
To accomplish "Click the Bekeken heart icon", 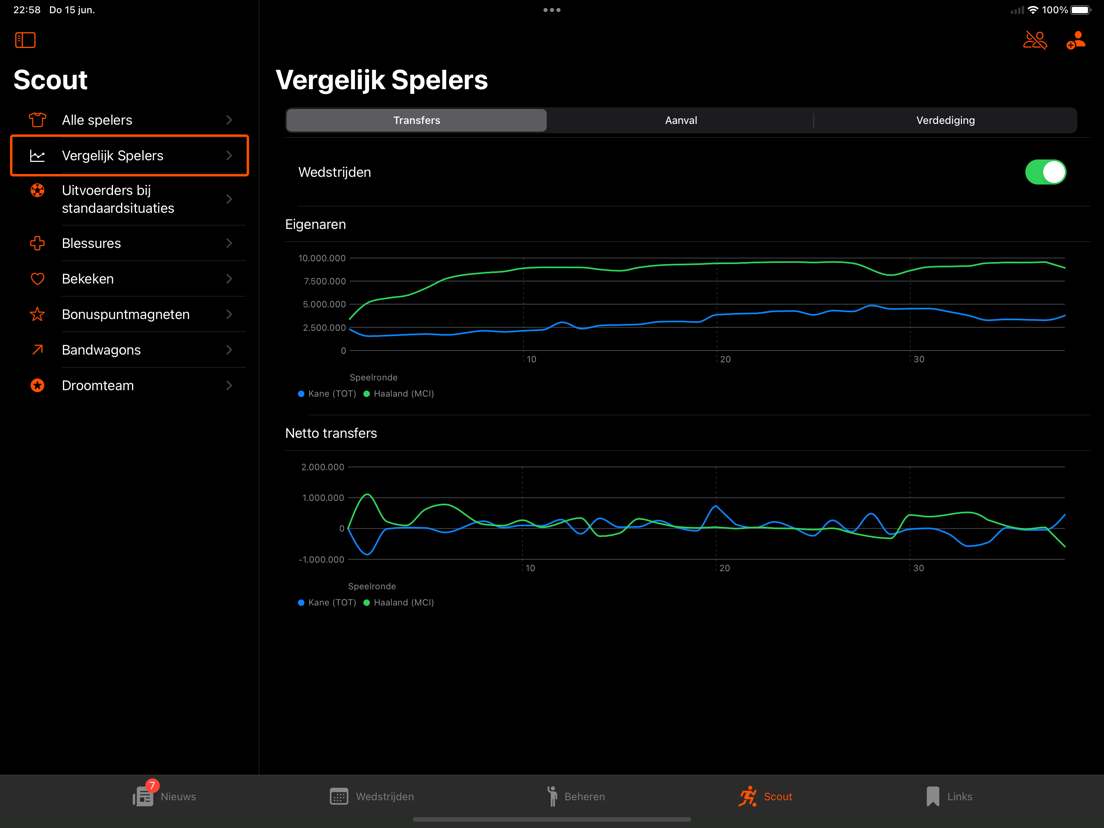I will (37, 279).
